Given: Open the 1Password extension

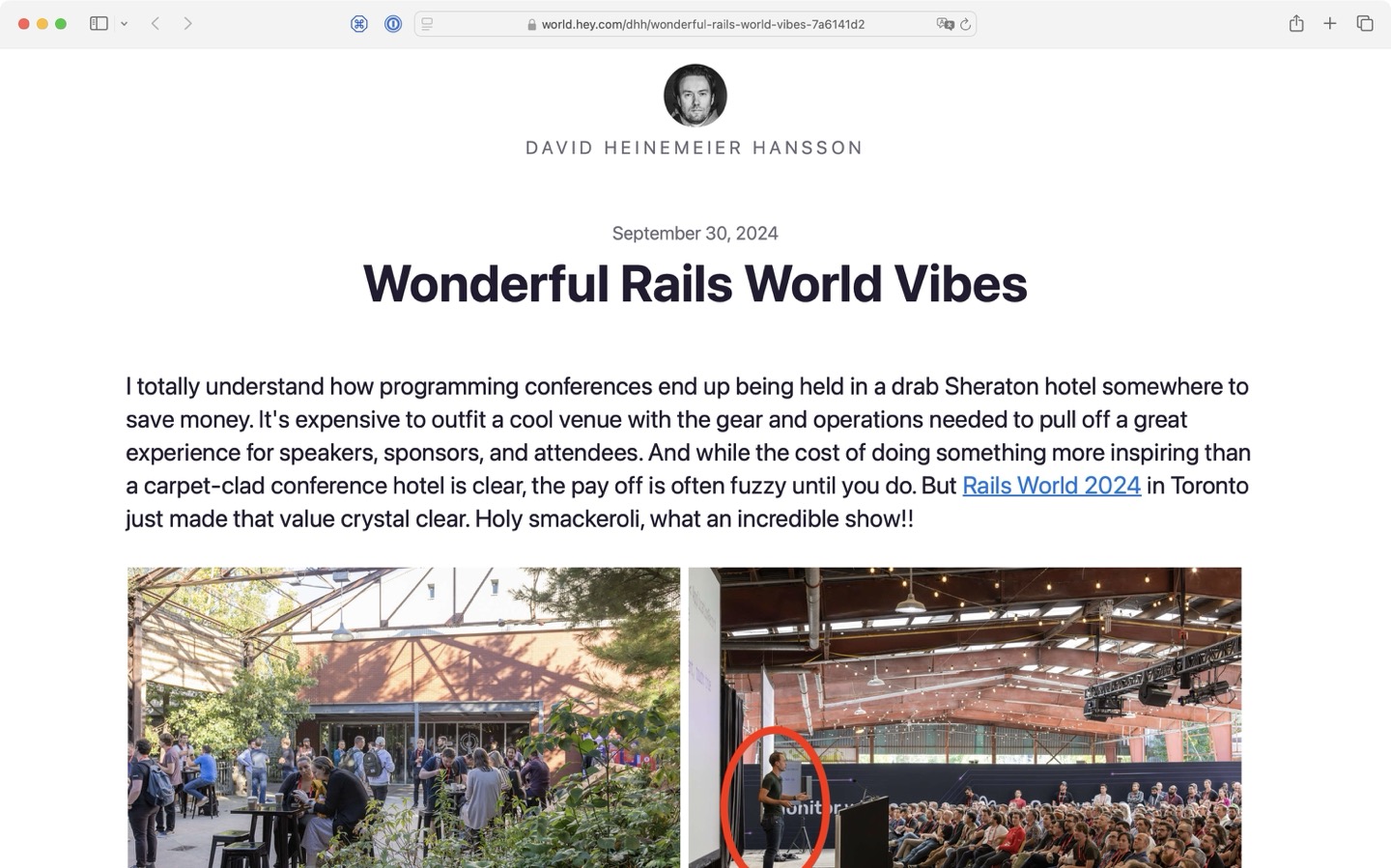Looking at the screenshot, I should (393, 24).
